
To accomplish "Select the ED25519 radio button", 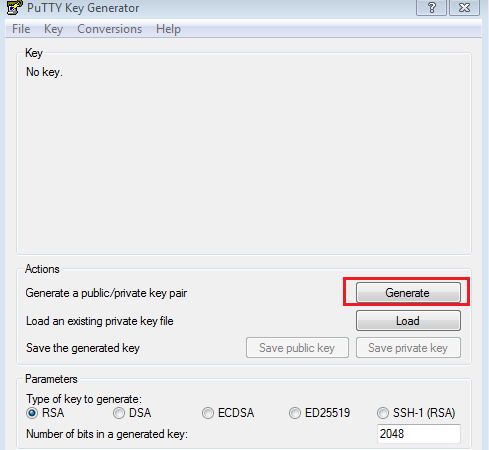I will tap(295, 413).
